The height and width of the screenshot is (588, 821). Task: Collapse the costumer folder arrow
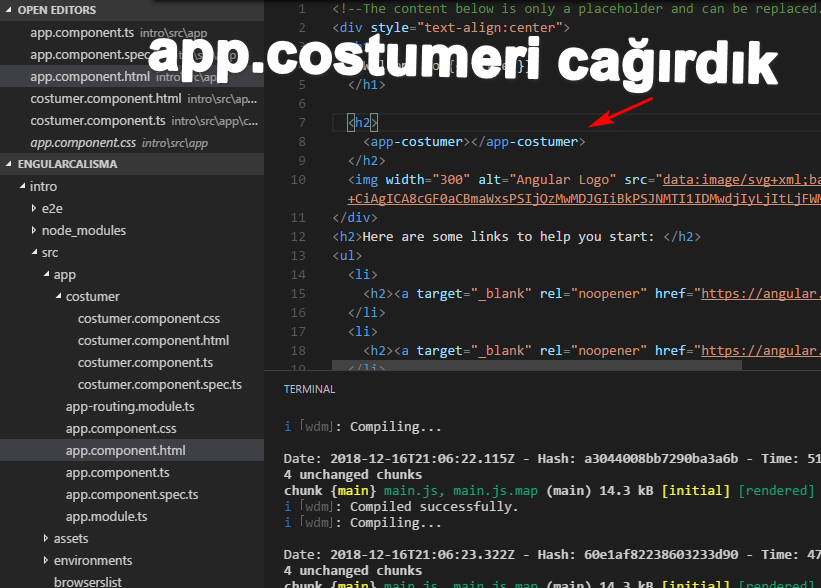click(x=58, y=296)
